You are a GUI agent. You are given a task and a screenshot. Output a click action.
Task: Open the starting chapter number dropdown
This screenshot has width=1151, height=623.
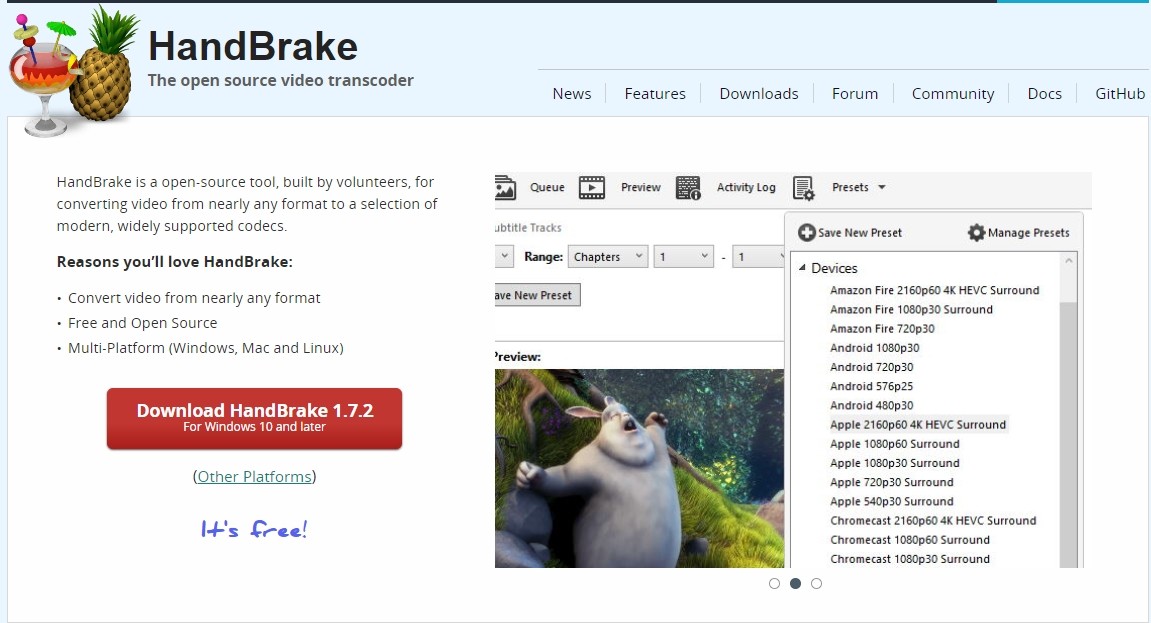683,256
